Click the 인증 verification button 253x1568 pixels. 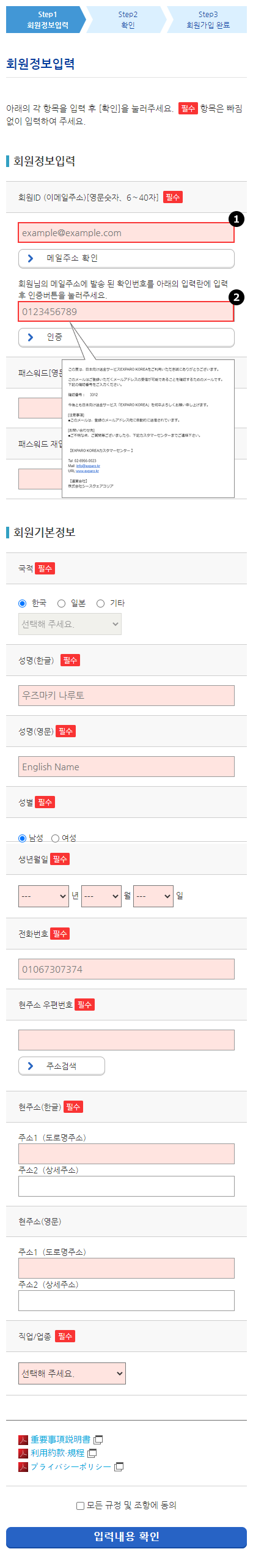point(127,337)
